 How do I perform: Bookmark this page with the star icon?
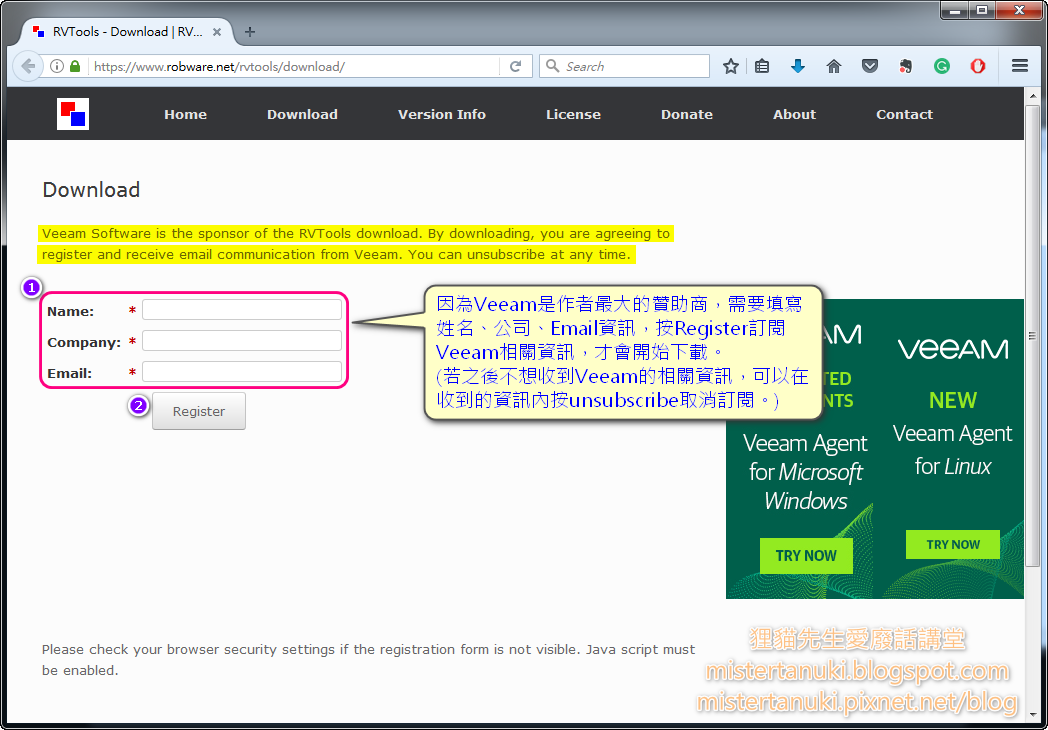coord(731,66)
